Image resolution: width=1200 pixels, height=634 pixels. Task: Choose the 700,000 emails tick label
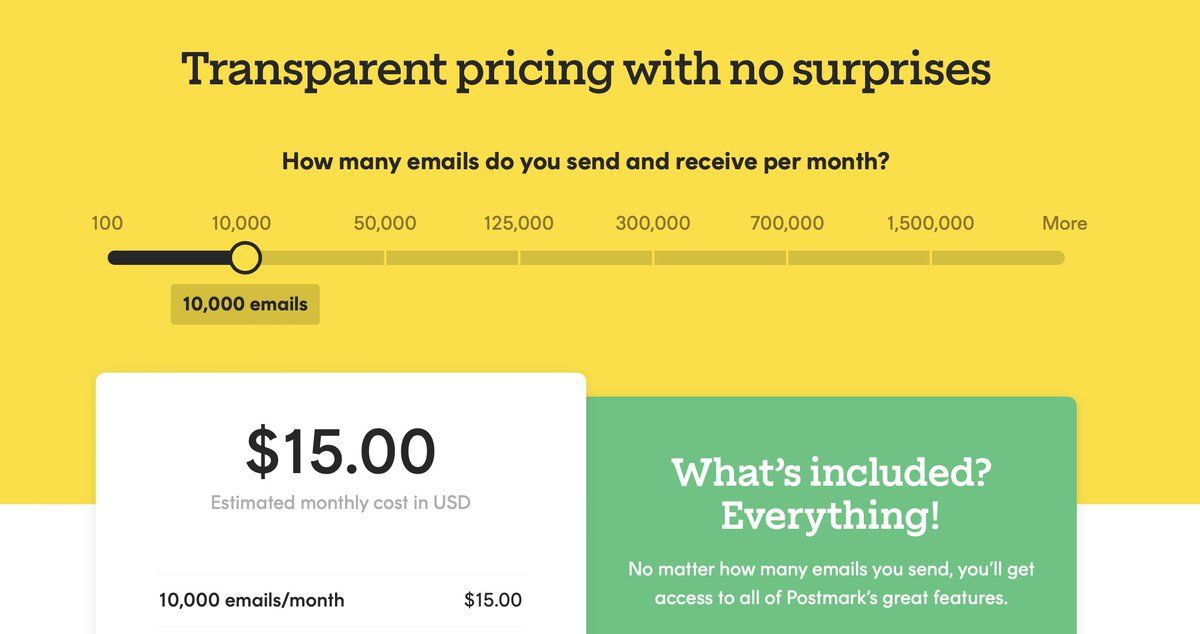(x=787, y=223)
